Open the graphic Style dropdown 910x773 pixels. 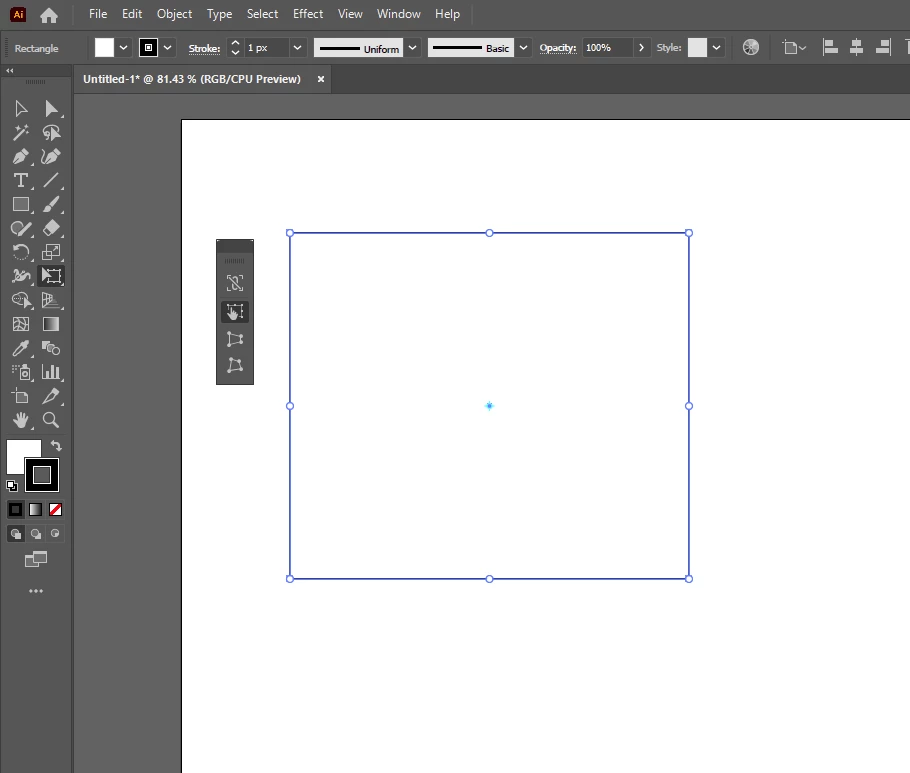[716, 48]
